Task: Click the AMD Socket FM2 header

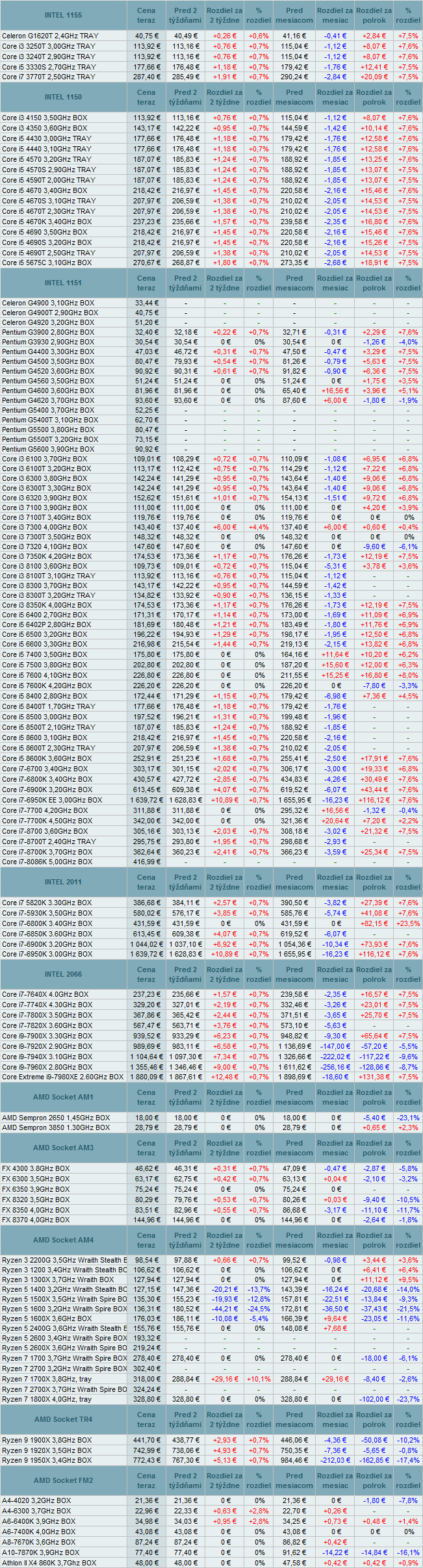Action: [63, 1480]
